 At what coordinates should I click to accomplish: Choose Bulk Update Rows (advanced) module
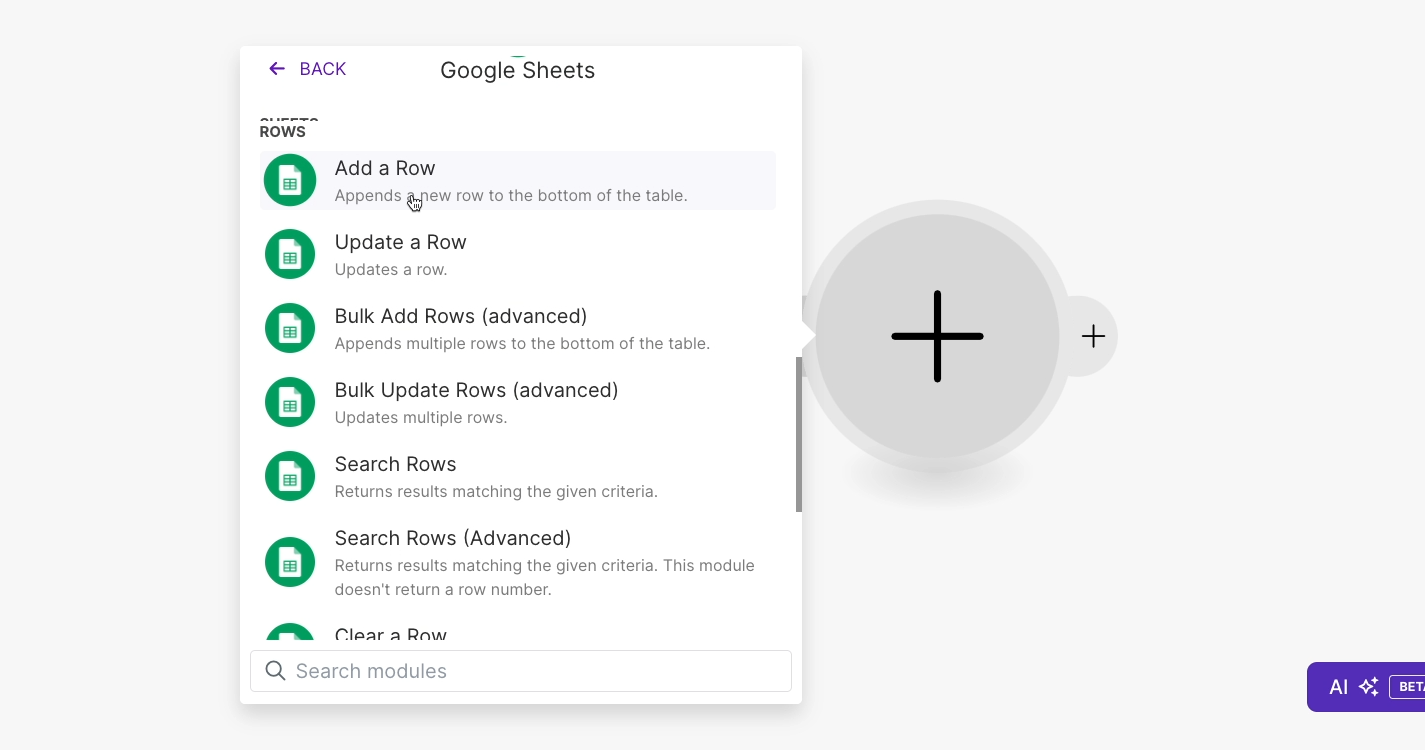pos(518,402)
